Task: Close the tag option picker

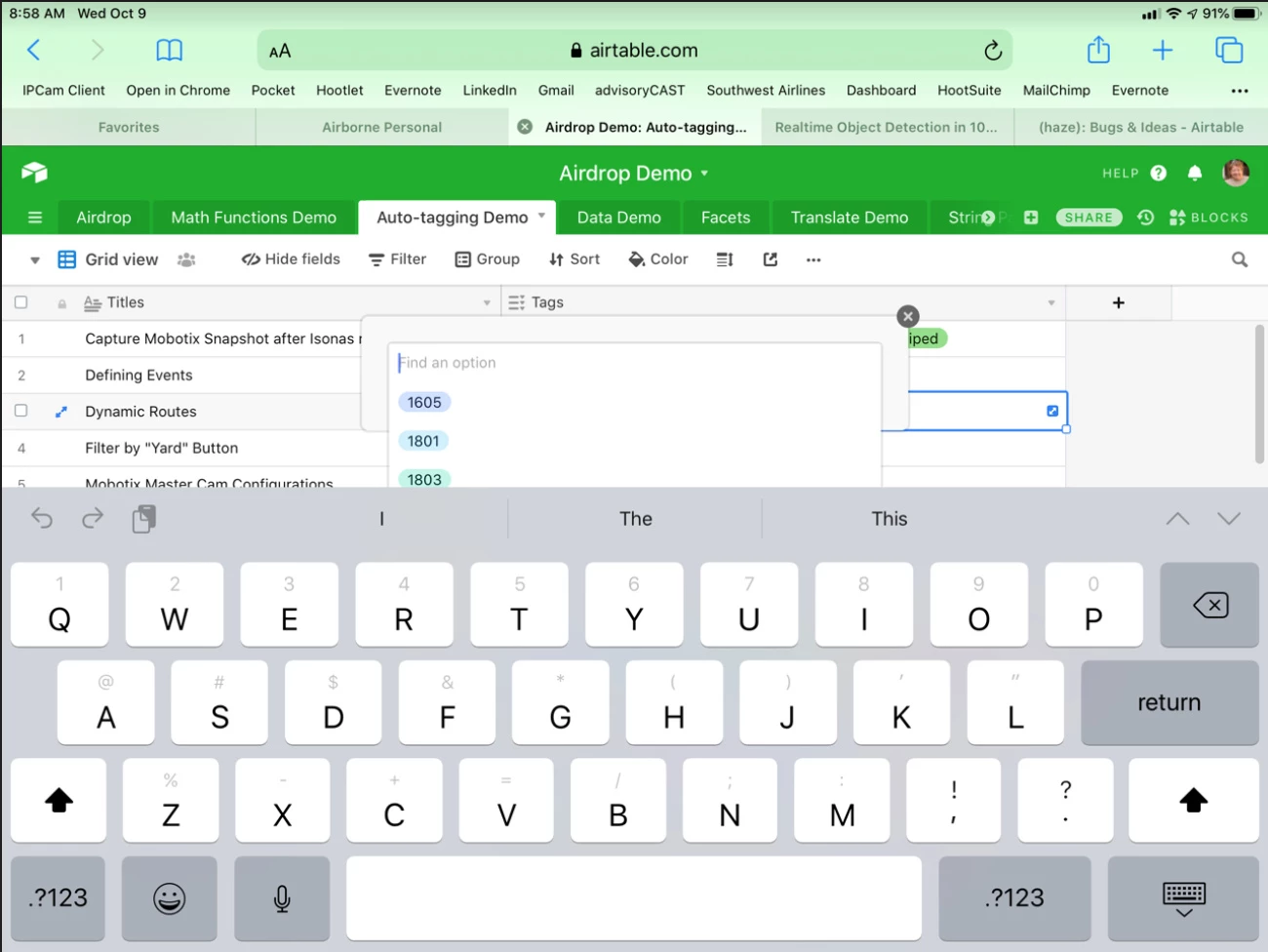Action: point(908,316)
